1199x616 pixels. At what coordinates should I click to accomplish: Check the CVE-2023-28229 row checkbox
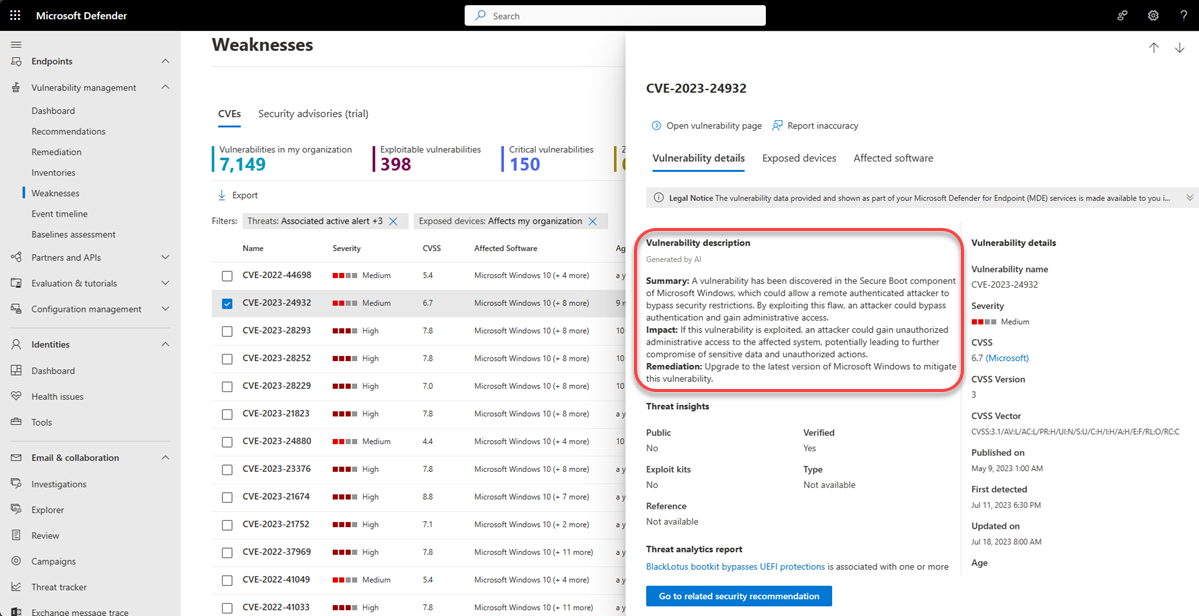227,387
